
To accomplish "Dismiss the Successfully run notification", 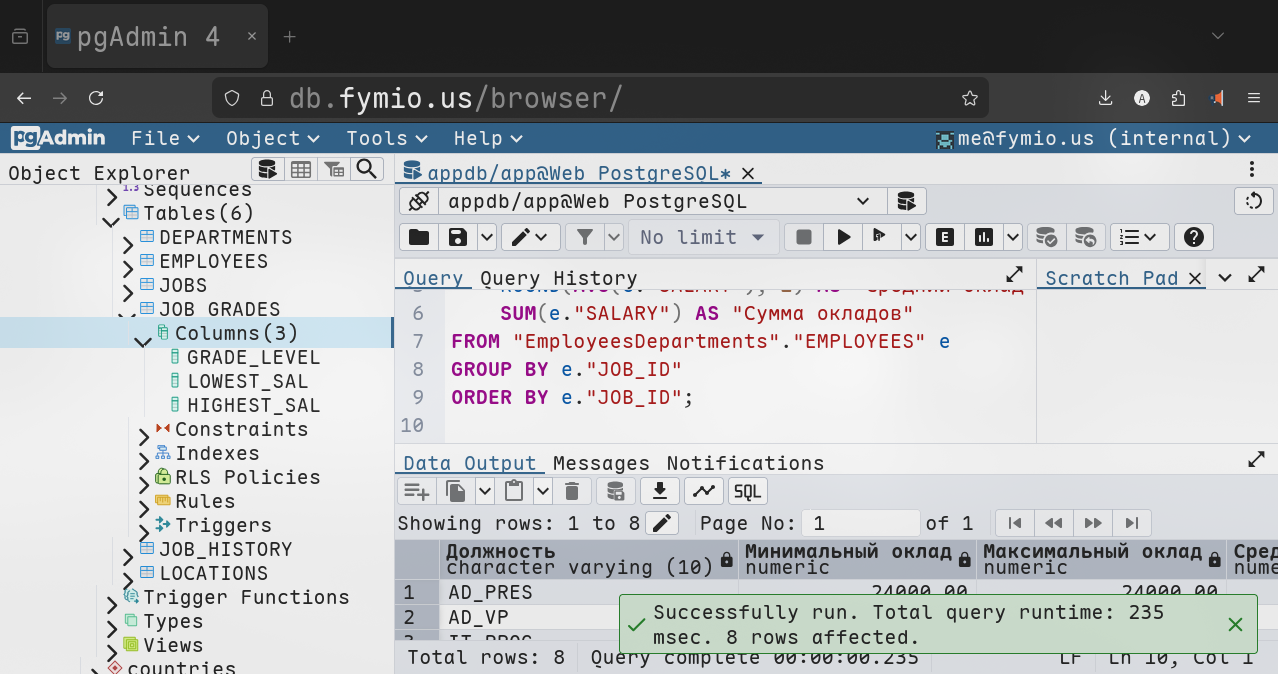I will [1235, 625].
